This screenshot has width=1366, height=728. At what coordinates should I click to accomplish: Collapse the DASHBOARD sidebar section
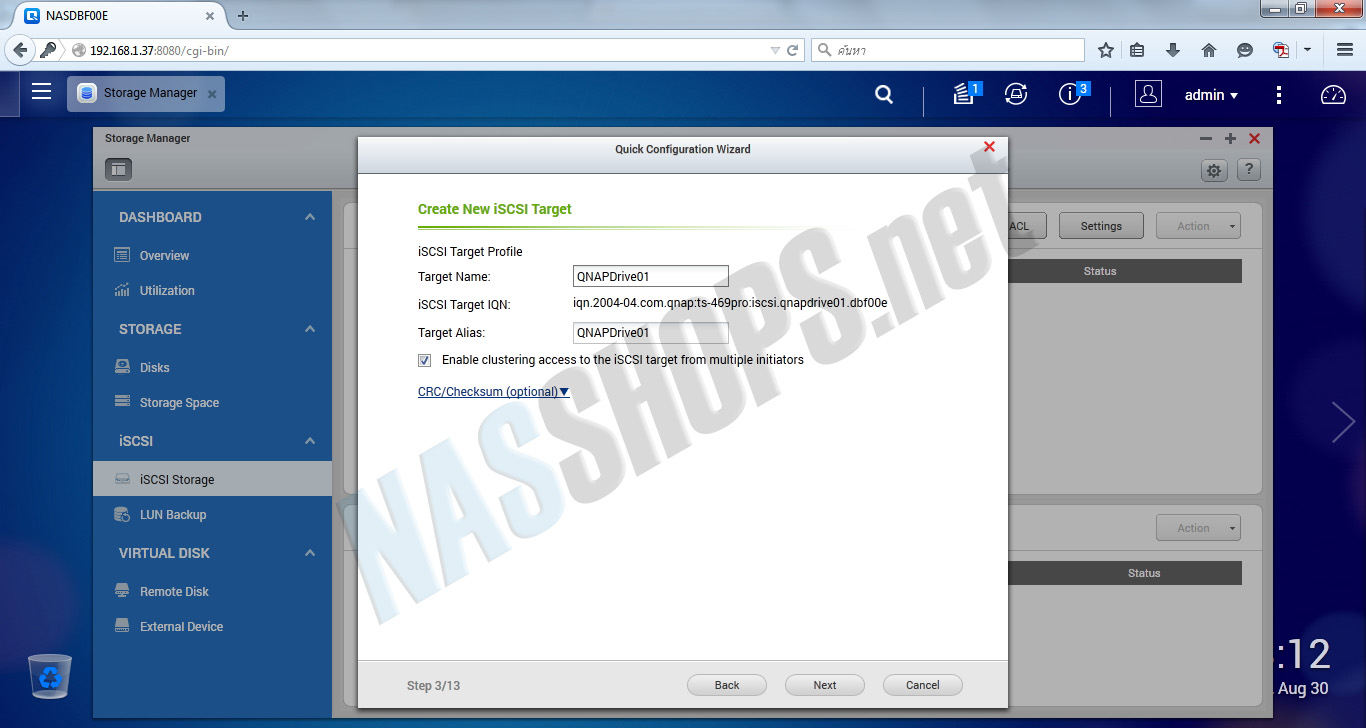click(x=310, y=217)
